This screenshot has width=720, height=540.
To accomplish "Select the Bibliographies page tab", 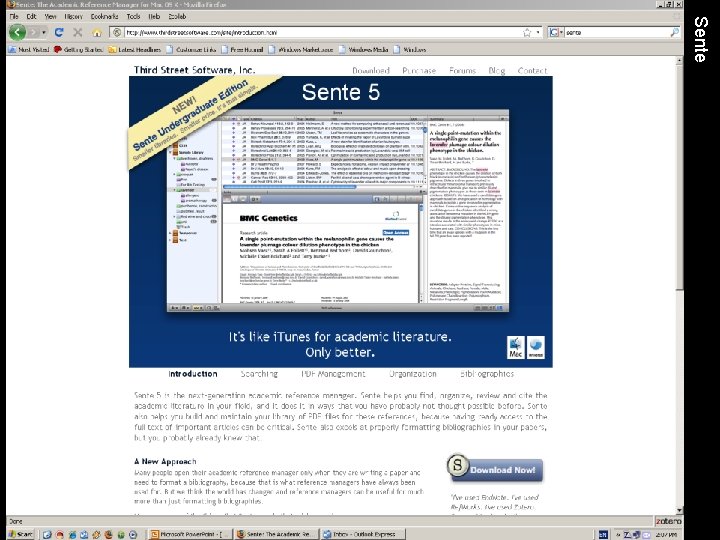I will tap(487, 374).
